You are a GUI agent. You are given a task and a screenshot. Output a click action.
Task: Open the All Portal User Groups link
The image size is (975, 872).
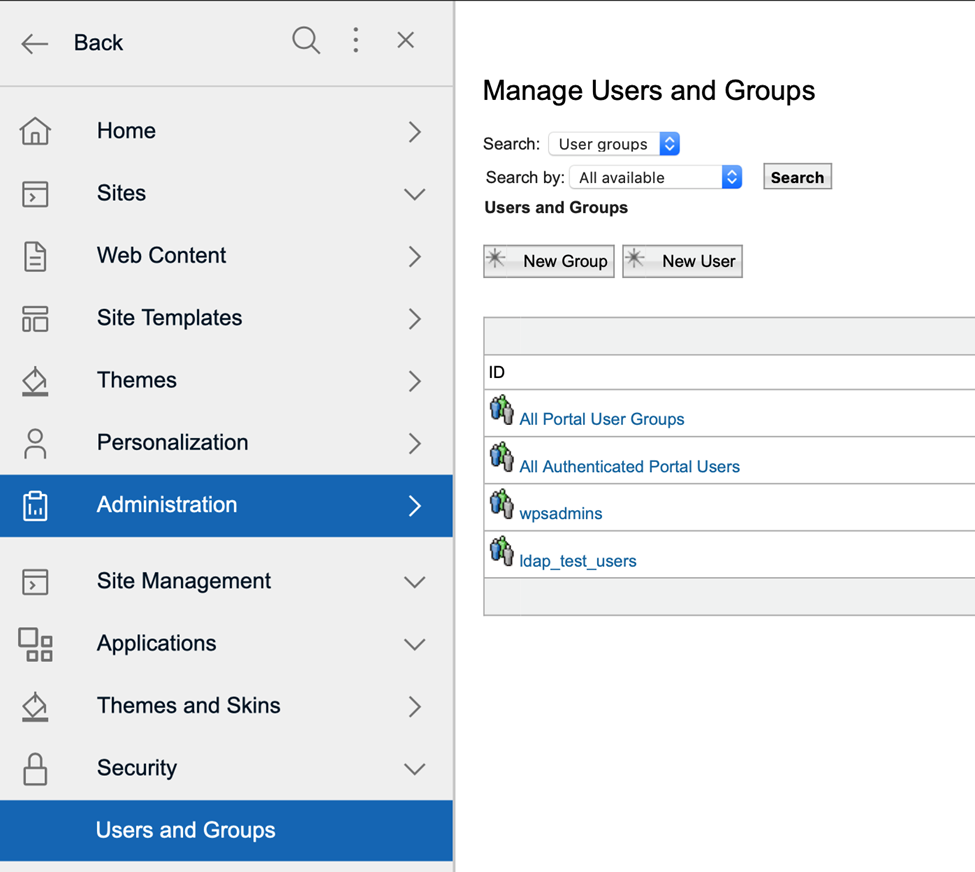coord(601,419)
